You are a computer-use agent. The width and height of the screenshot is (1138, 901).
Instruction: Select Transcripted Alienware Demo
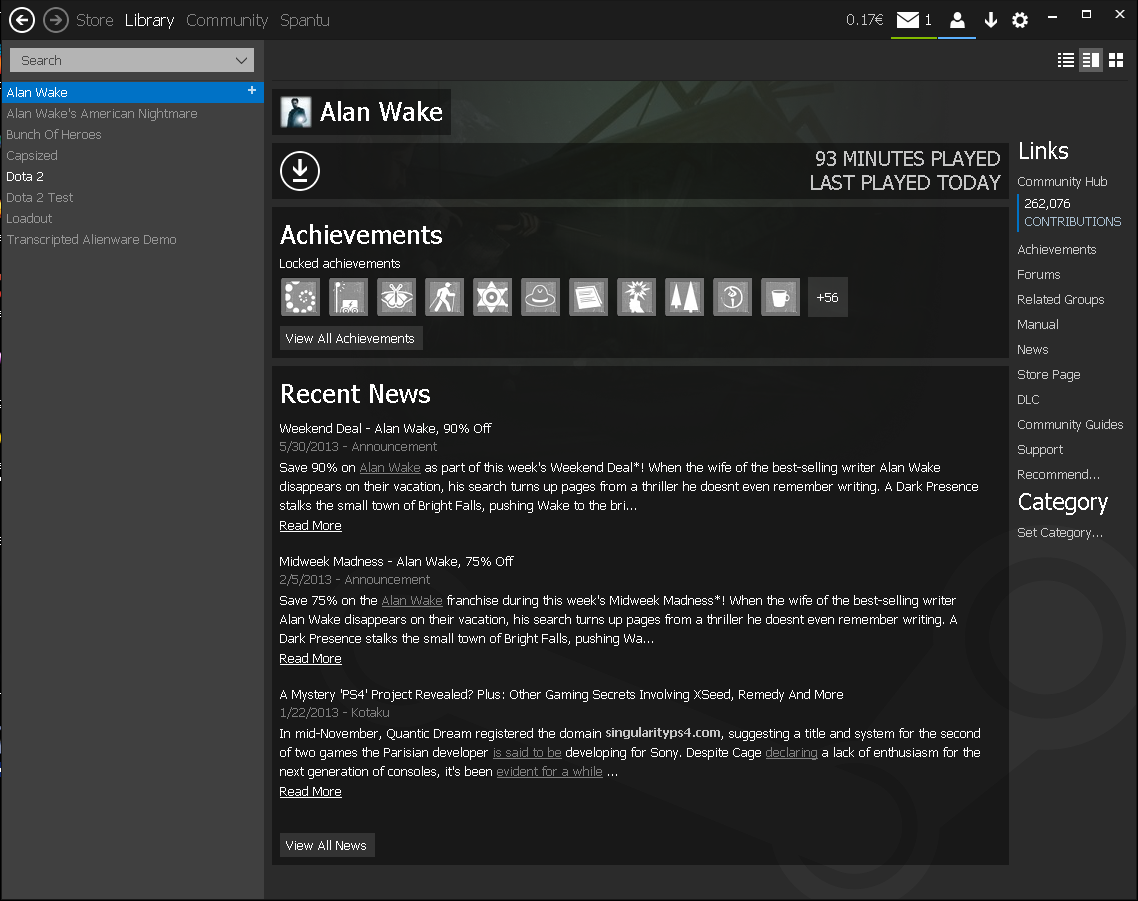(132, 240)
